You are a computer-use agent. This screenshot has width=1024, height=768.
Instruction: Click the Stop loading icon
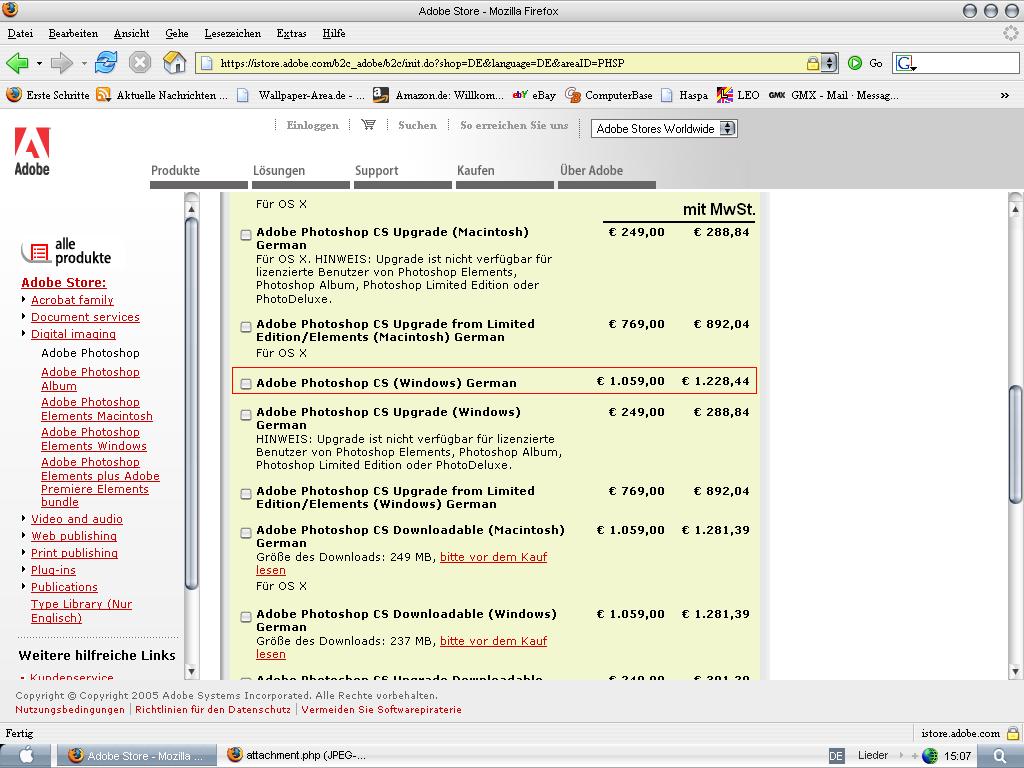pyautogui.click(x=140, y=63)
